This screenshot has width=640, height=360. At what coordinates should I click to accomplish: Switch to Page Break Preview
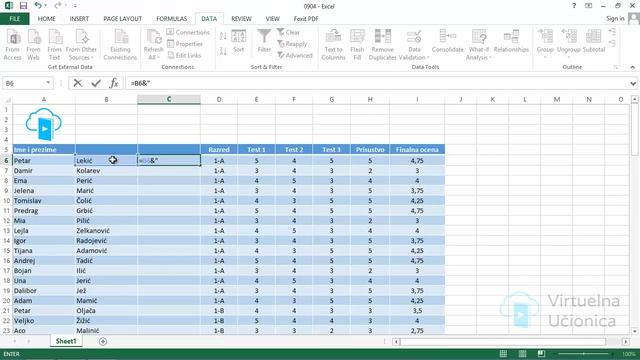(541, 353)
